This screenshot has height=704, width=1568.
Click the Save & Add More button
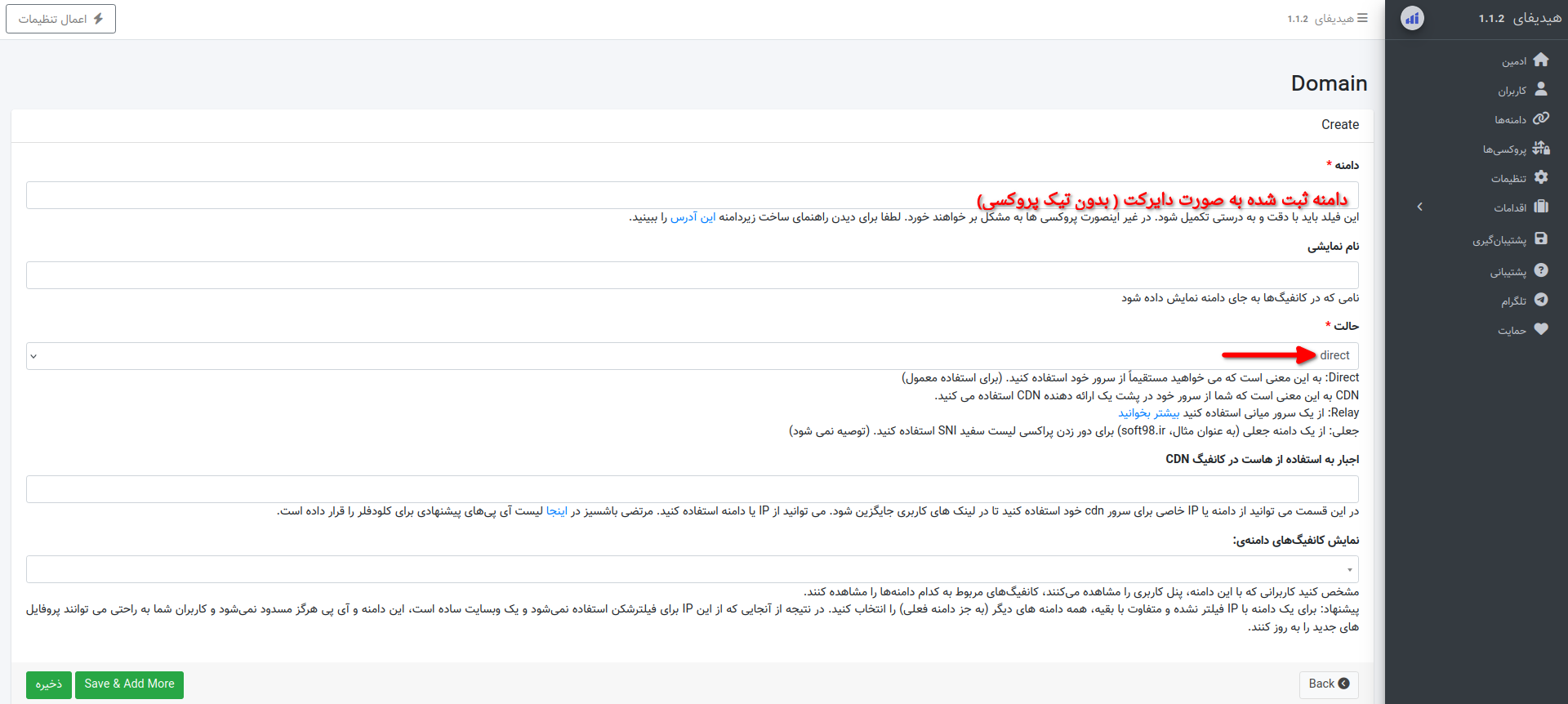[129, 684]
